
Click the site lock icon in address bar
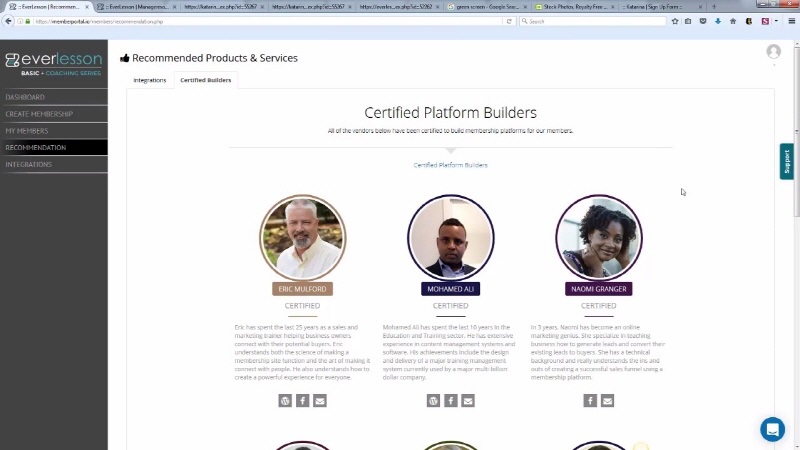[x=28, y=21]
